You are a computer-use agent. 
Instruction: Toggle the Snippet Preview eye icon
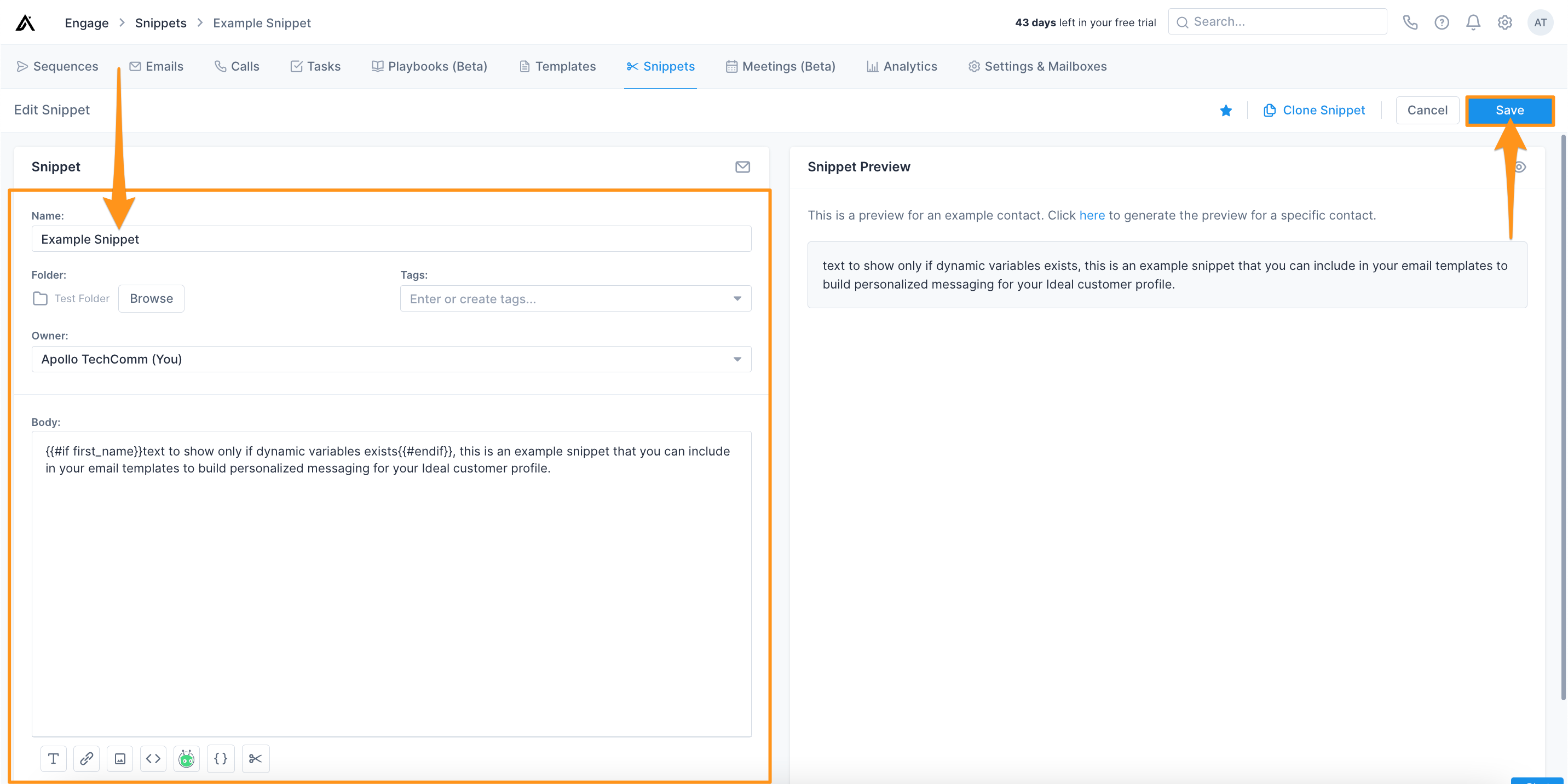(x=1520, y=167)
